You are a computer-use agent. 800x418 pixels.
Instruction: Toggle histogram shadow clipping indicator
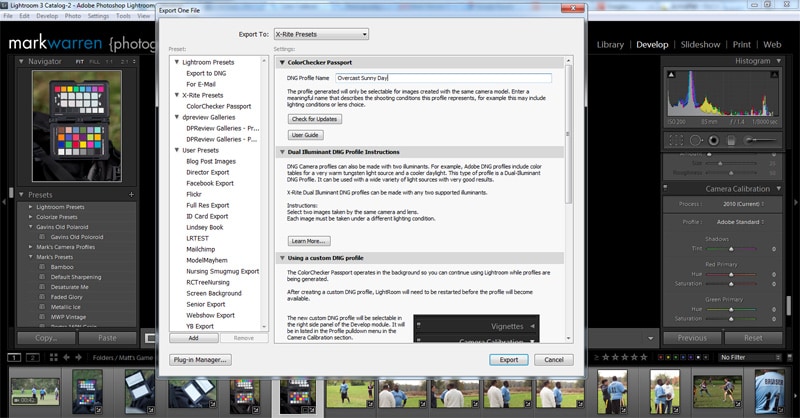pyautogui.click(x=671, y=75)
